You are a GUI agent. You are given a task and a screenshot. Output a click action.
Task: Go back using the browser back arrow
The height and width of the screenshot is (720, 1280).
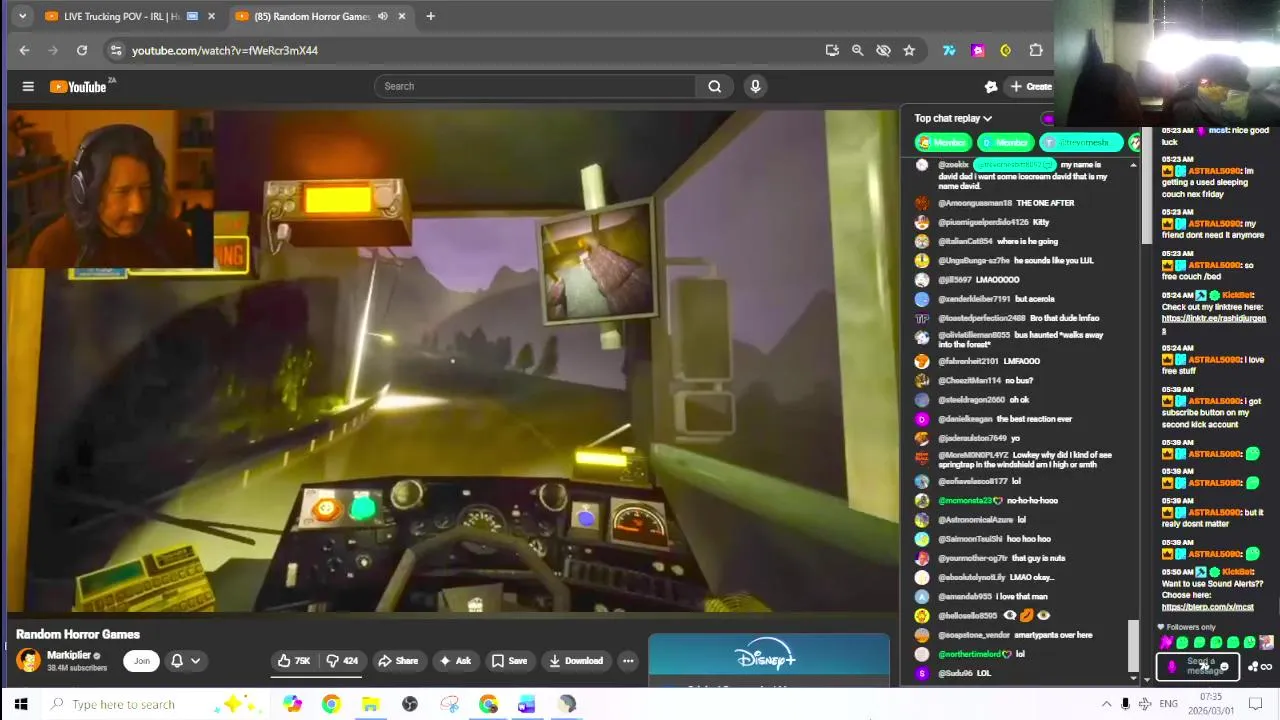24,50
